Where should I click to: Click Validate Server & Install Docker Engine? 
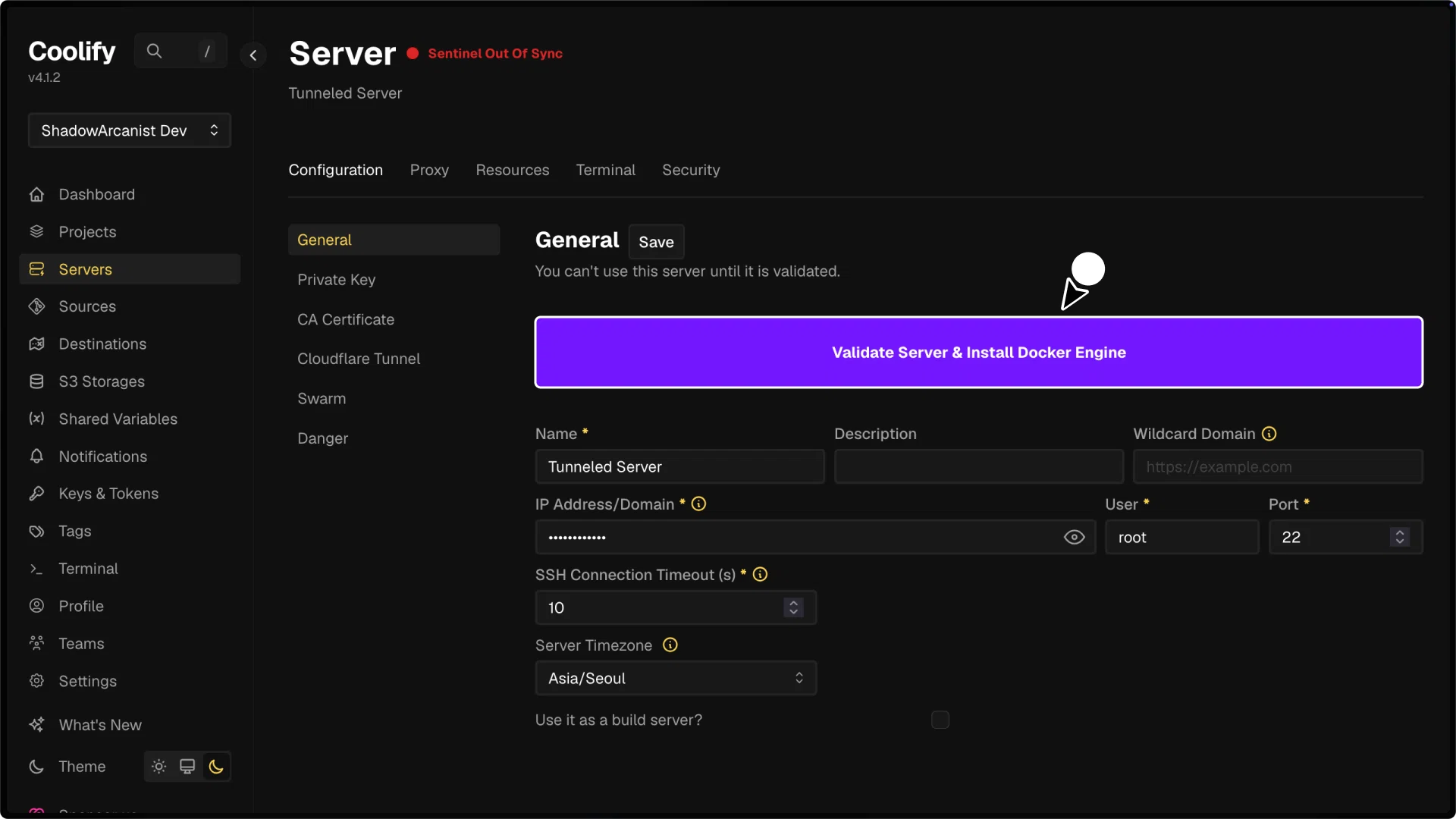979,353
